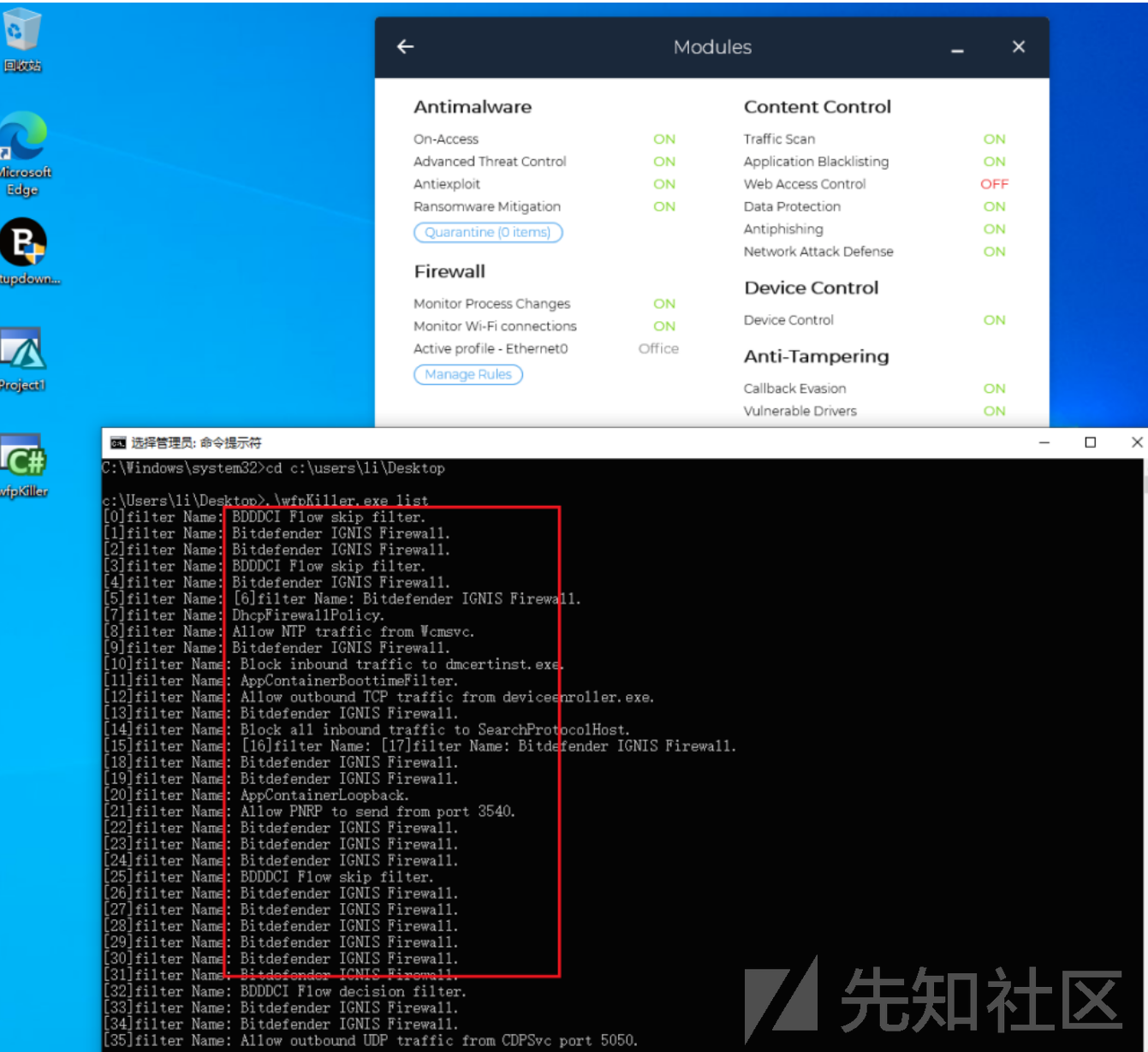Click the Antimalware section heading
The width and height of the screenshot is (1148, 1052).
point(473,107)
